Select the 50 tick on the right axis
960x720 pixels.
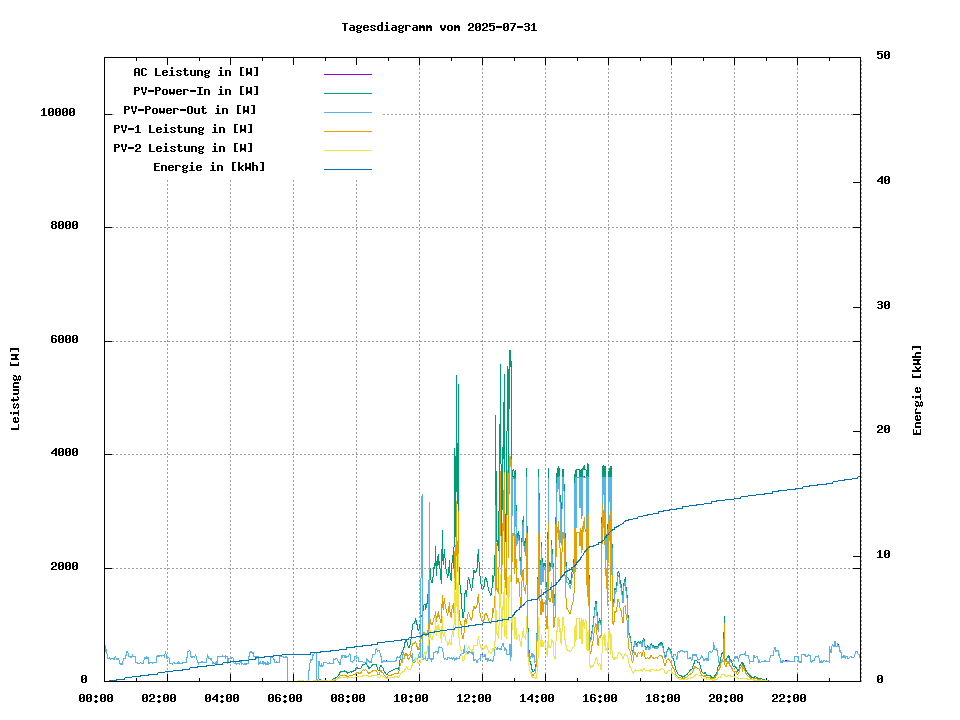point(883,56)
